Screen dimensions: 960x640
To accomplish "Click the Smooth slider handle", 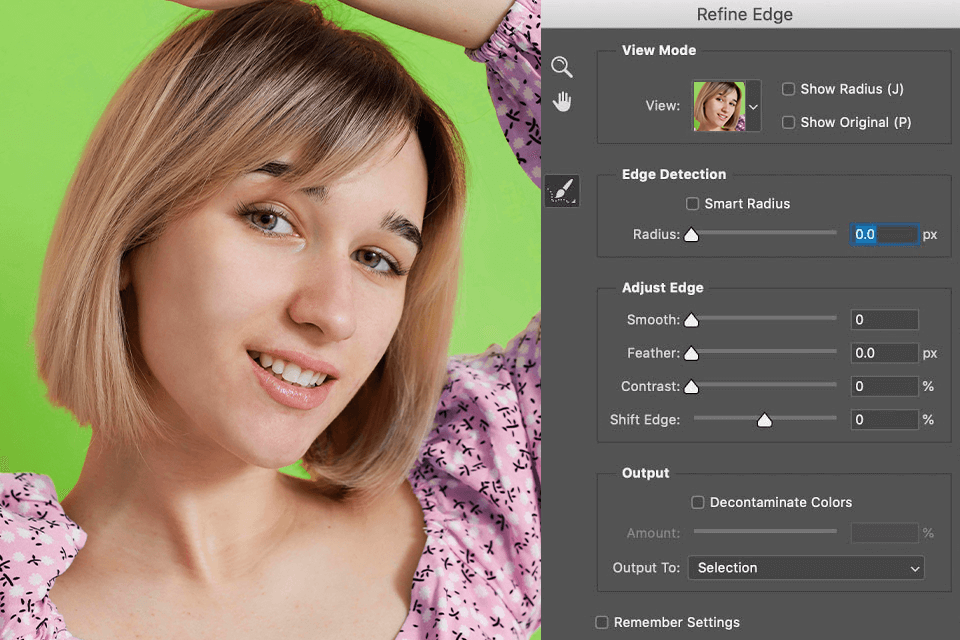I will (691, 320).
